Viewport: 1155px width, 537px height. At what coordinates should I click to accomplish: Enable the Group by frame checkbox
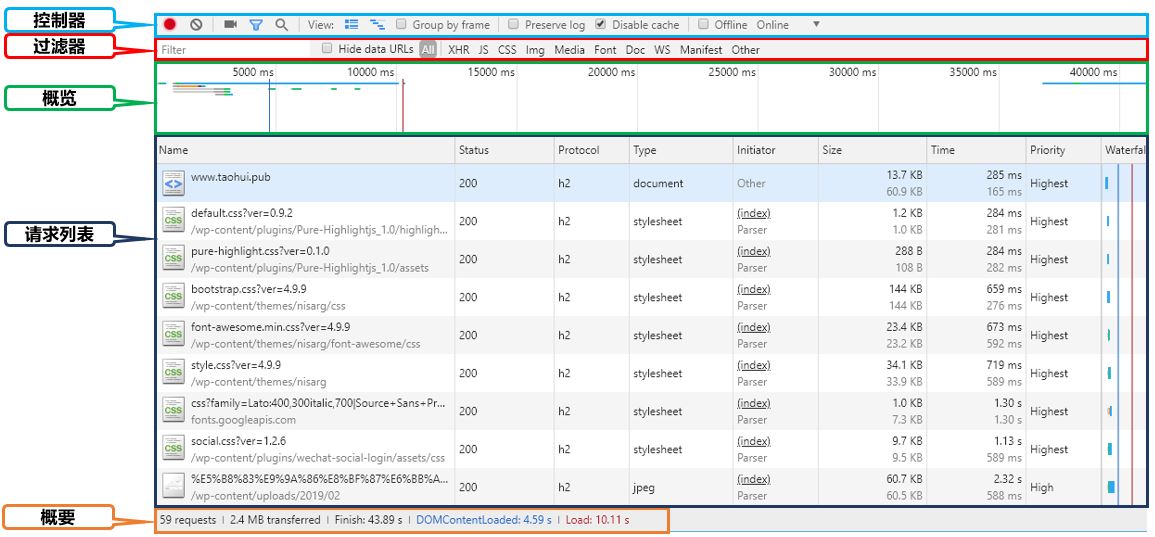(402, 25)
